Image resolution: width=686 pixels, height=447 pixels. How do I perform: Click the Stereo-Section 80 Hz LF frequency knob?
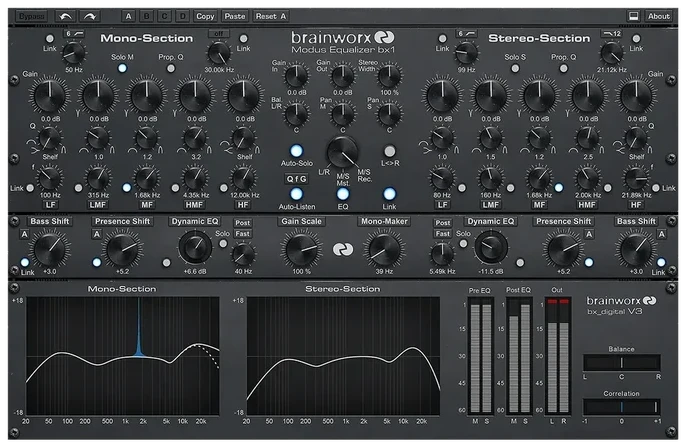pos(442,178)
